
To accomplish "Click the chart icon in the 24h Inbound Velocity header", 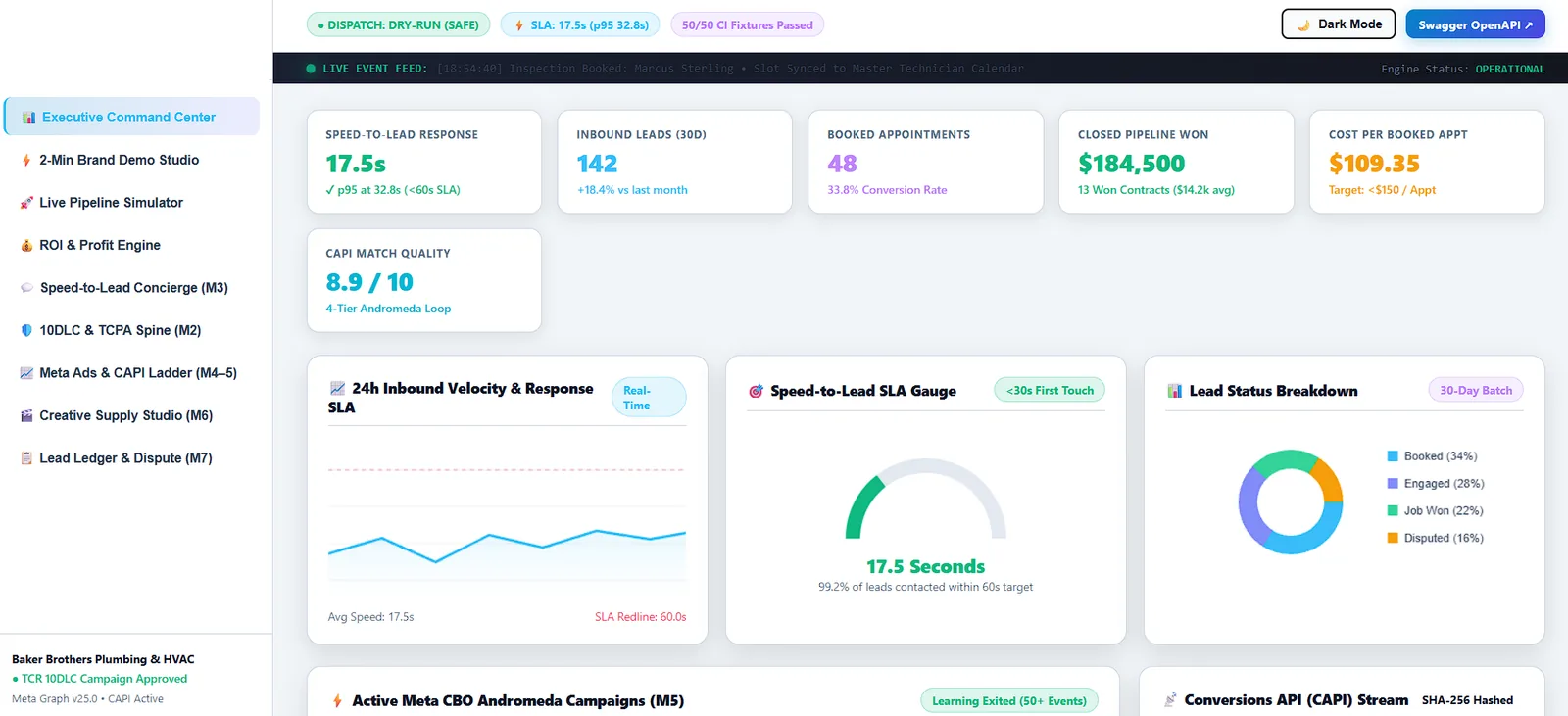I will tap(337, 388).
